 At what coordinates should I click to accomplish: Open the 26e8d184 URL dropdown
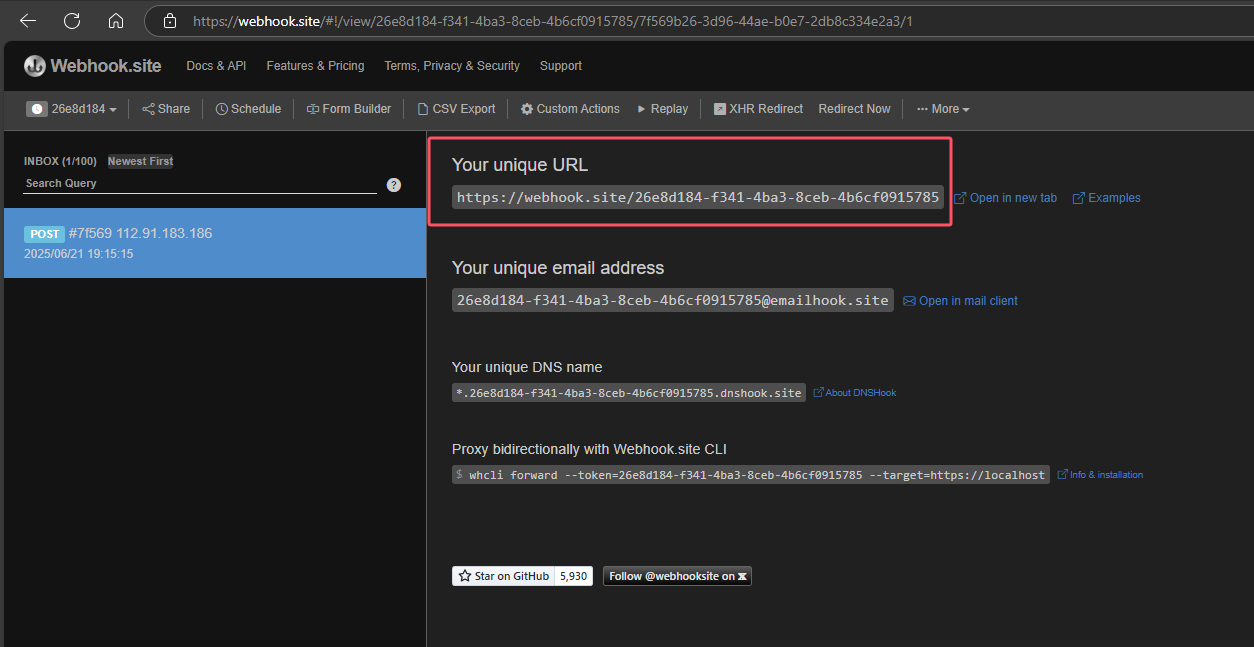pos(72,109)
